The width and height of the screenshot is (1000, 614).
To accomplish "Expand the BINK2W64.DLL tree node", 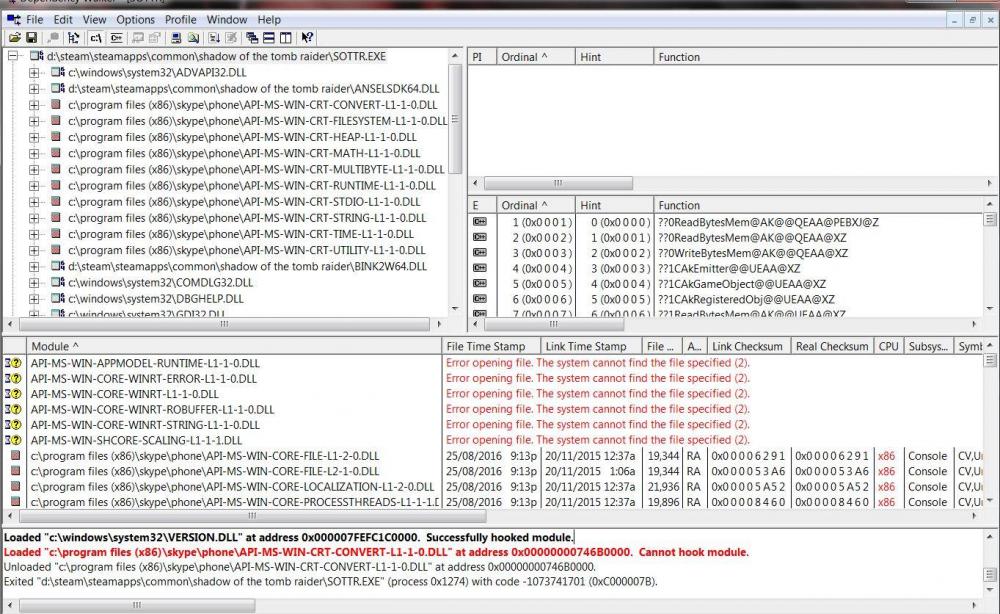I will [x=35, y=266].
